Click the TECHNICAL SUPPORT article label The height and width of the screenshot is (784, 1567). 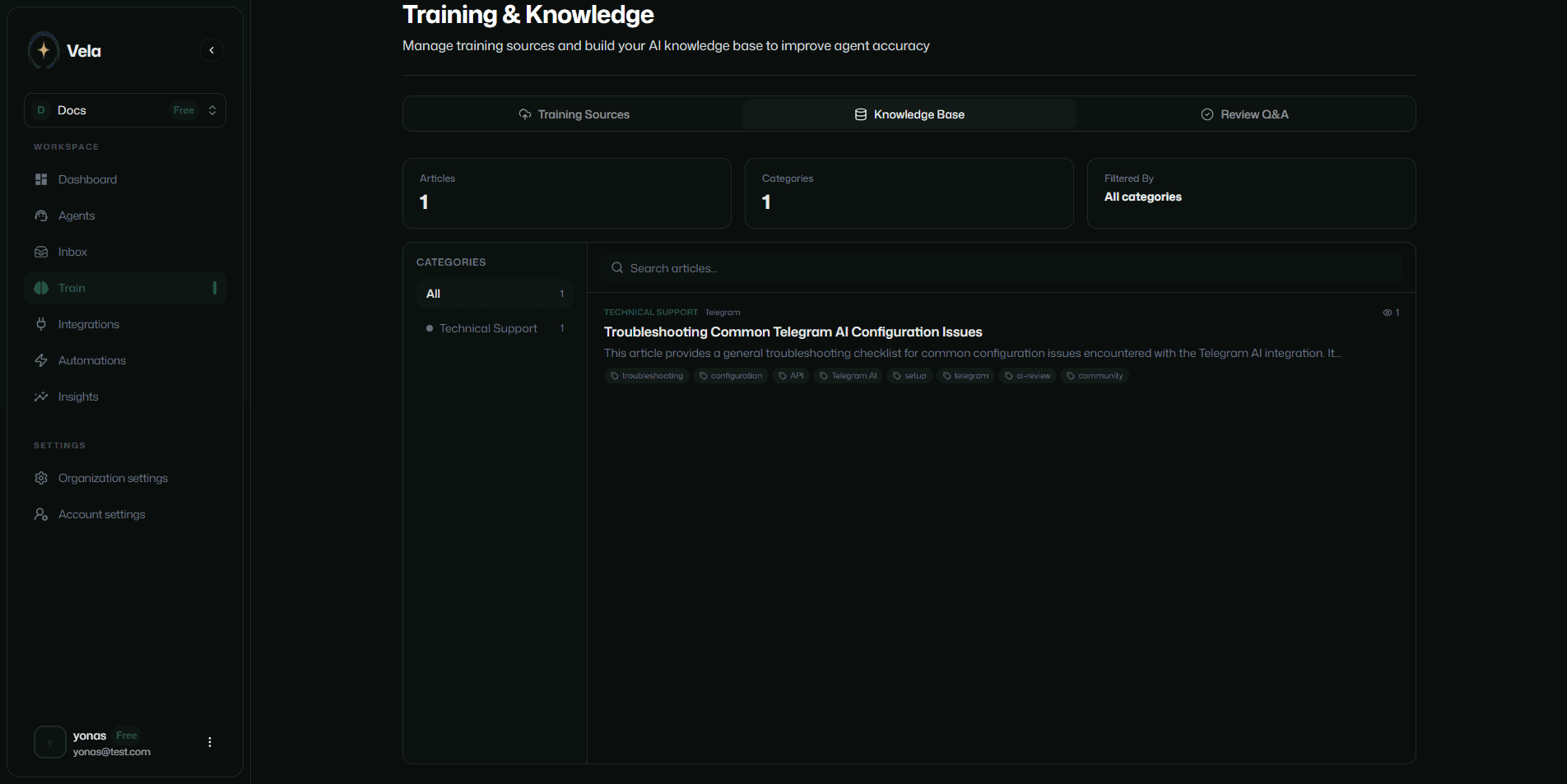651,313
